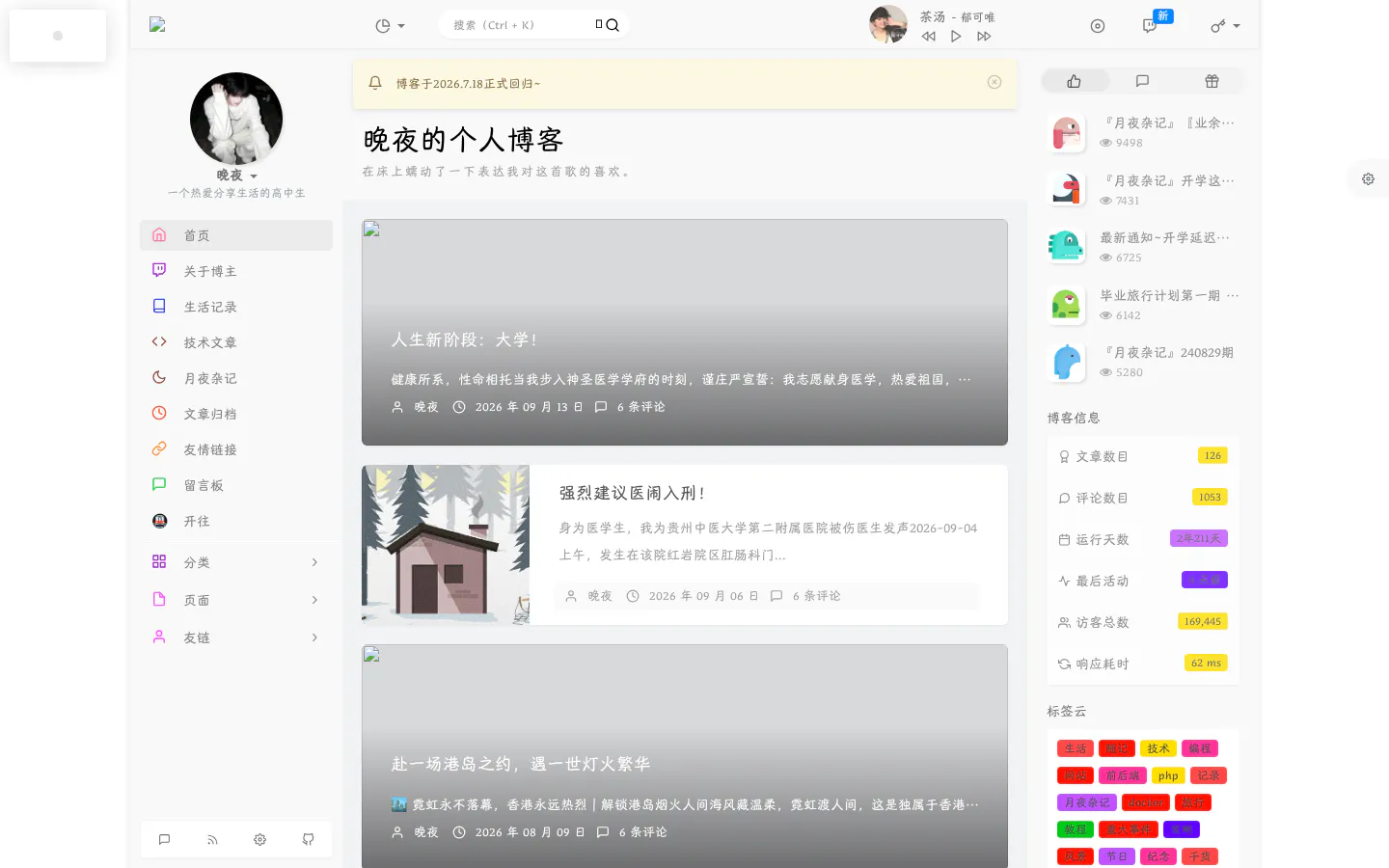Click 开往 travel link

236,521
